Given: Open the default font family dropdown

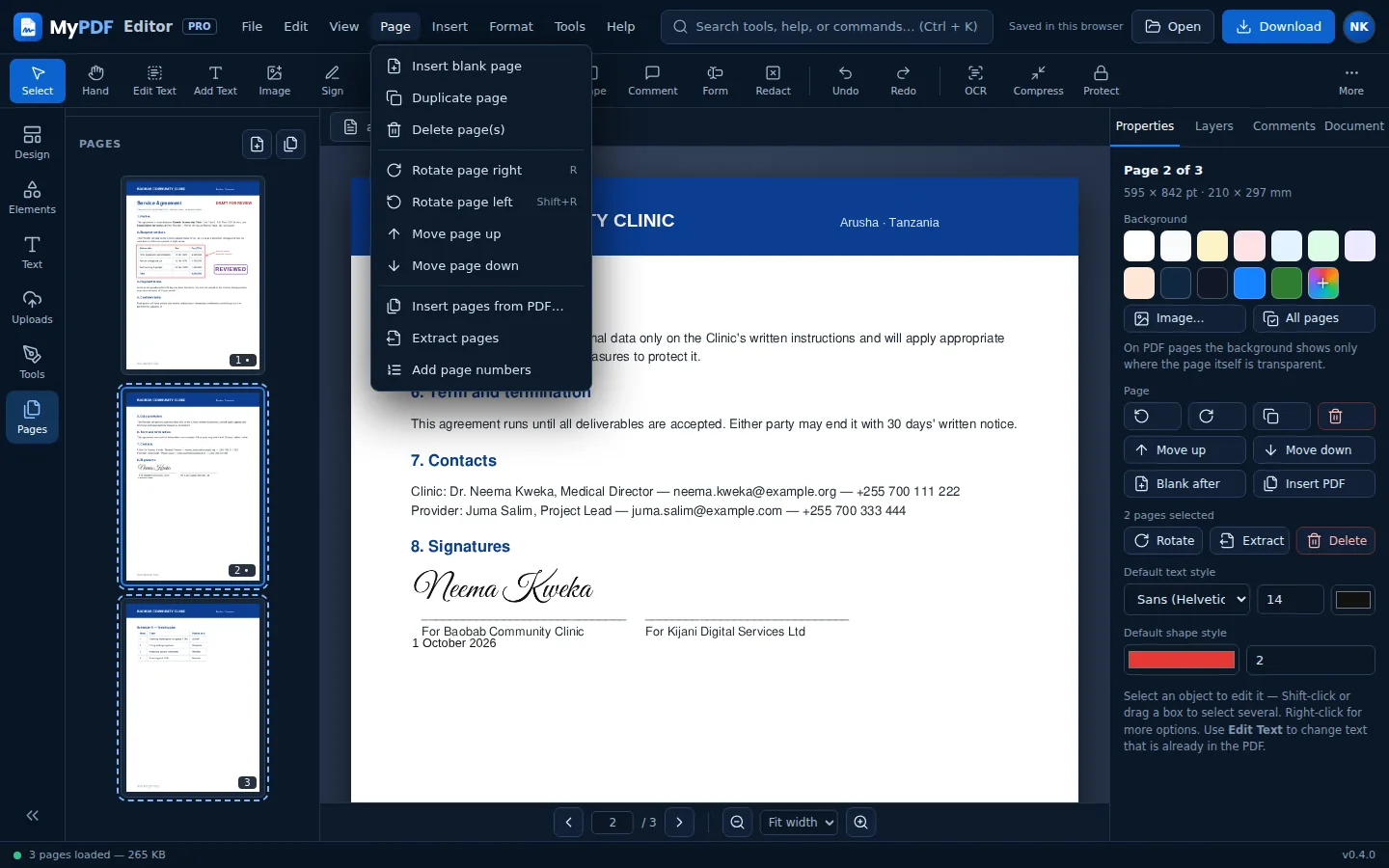Looking at the screenshot, I should tap(1186, 600).
